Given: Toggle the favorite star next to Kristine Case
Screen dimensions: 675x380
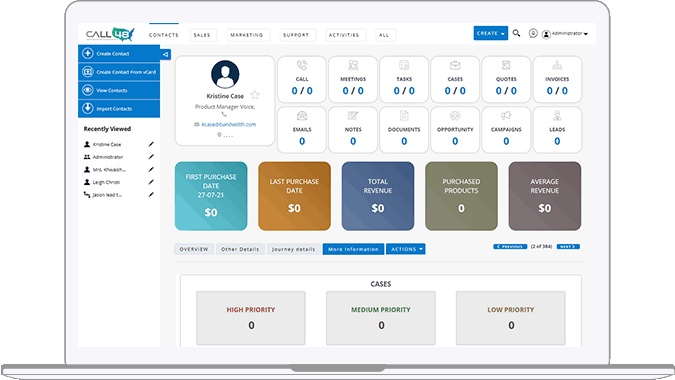Looking at the screenshot, I should [255, 95].
